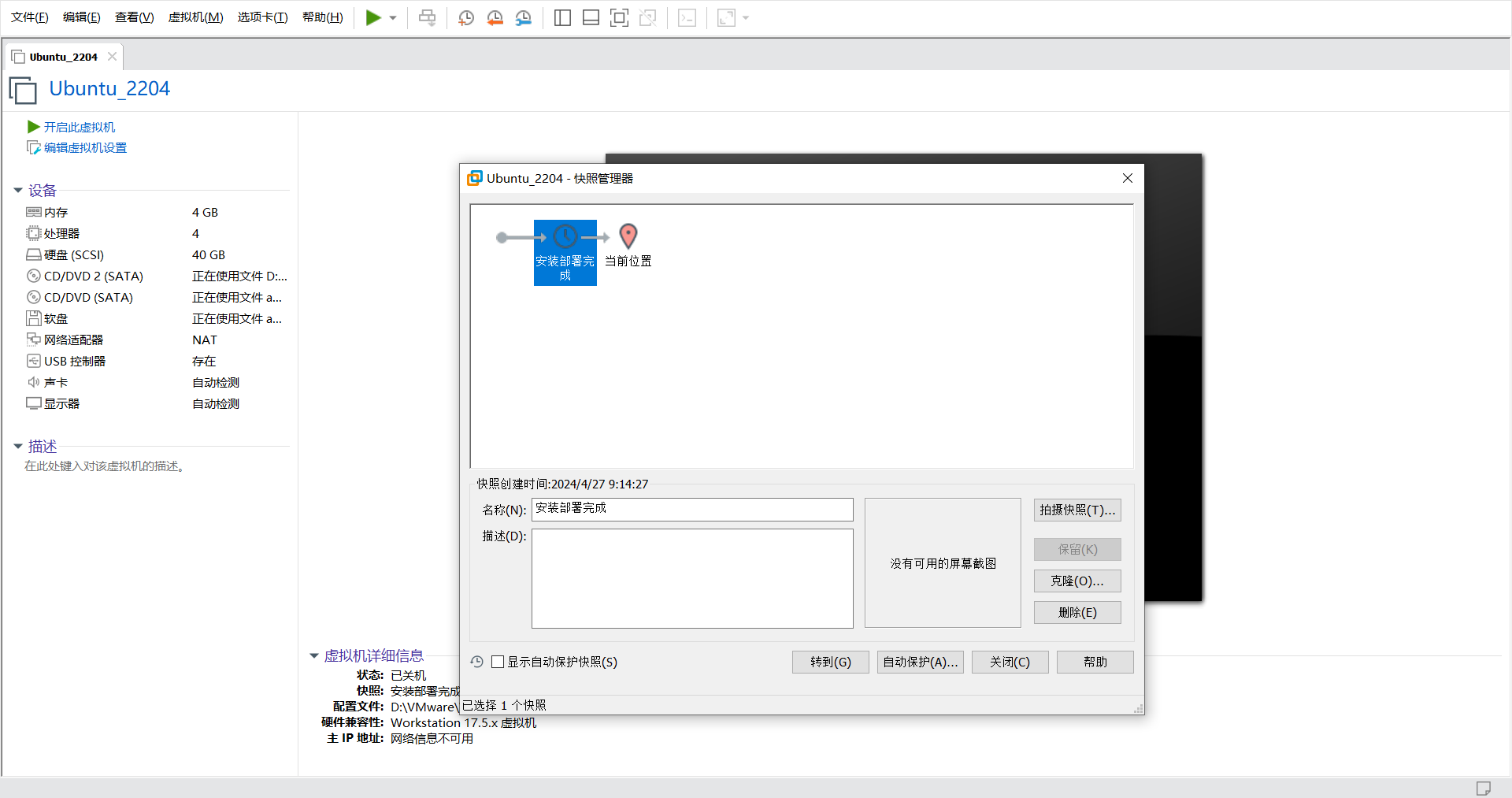Click the description text area in sidebar
The width and height of the screenshot is (1512, 798).
[x=105, y=466]
